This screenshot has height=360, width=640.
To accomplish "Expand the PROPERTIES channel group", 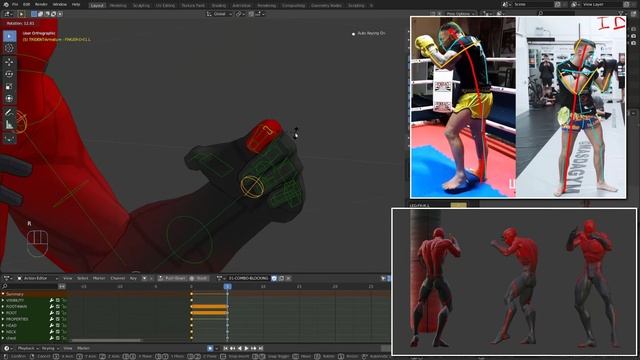I will tap(3, 319).
